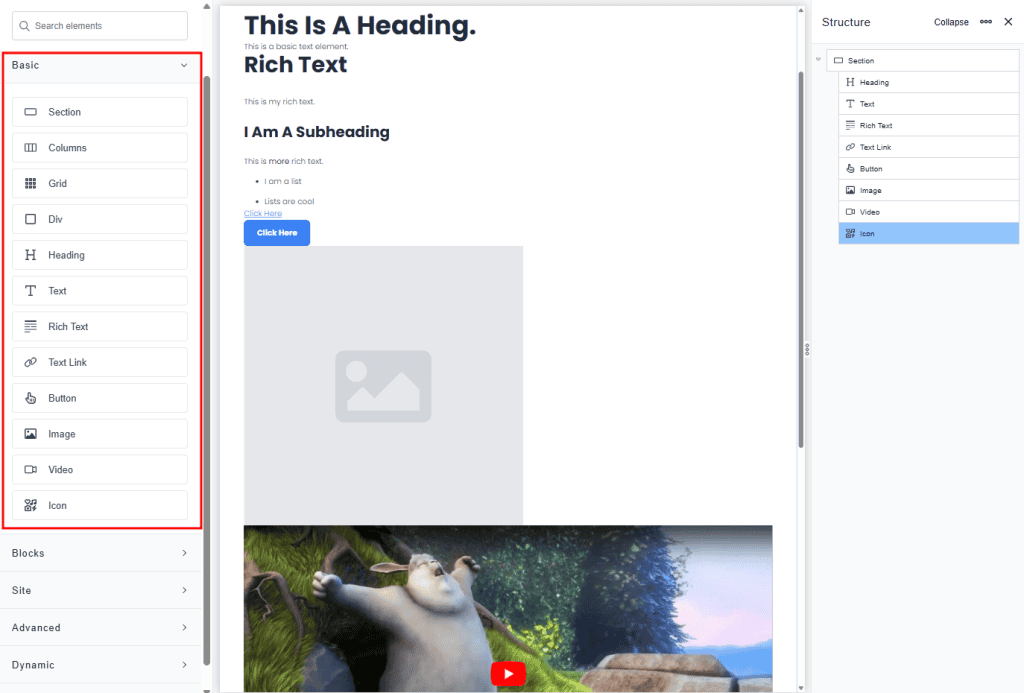Click the Rich Text icon in Structure tree

[850, 125]
